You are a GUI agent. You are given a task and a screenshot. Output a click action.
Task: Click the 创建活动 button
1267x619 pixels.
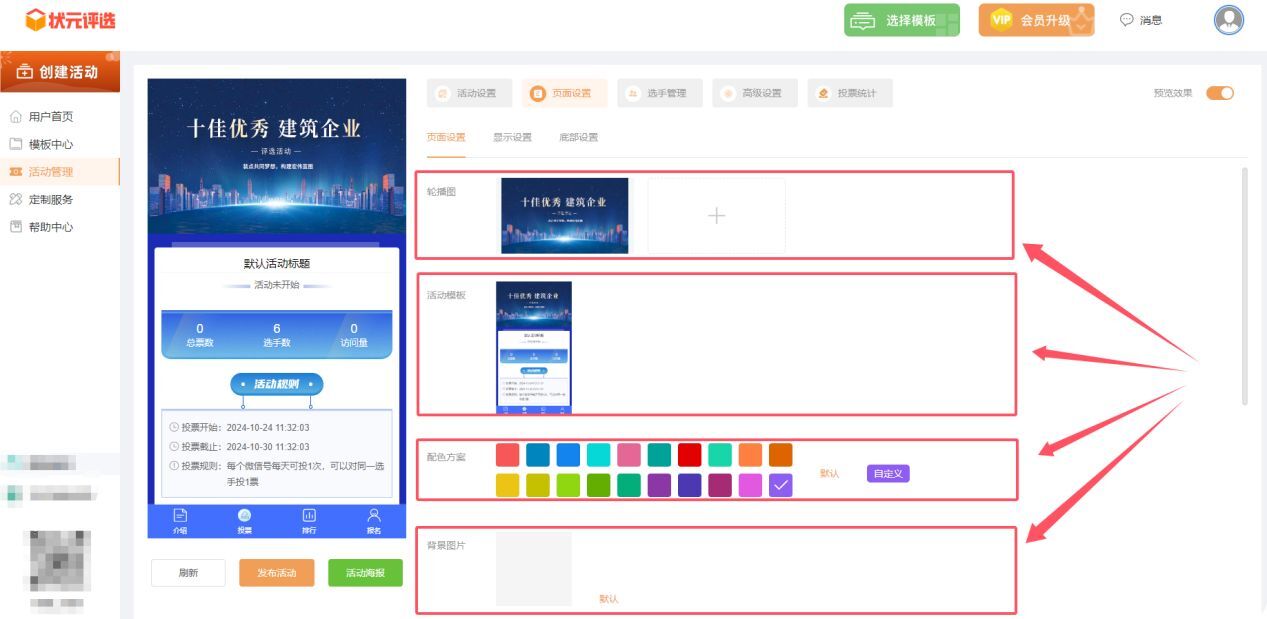pyautogui.click(x=60, y=72)
